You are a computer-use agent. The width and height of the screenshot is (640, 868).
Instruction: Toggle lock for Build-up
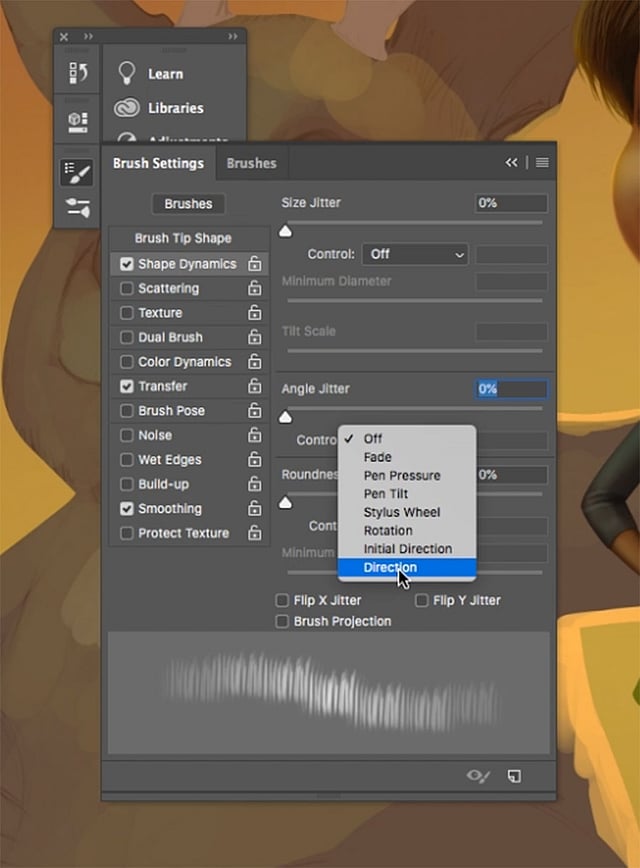[x=255, y=484]
